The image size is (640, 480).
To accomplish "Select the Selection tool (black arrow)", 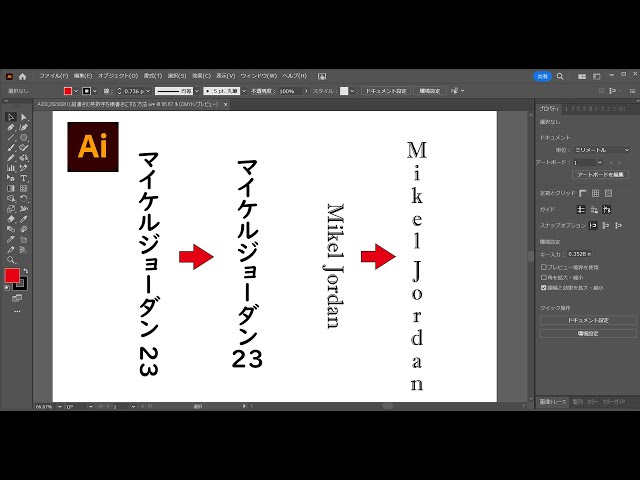I will pos(10,117).
